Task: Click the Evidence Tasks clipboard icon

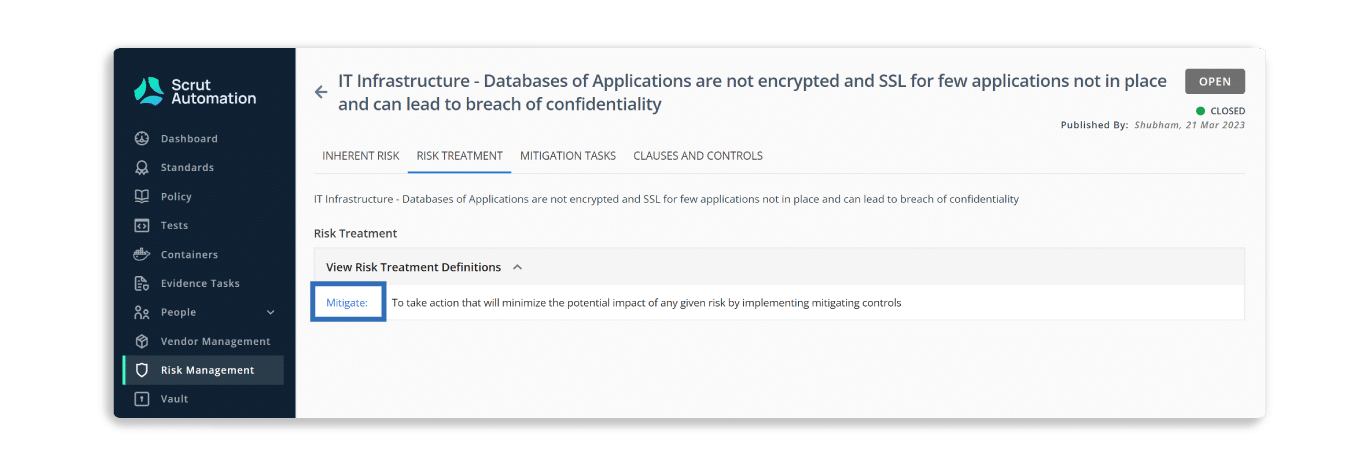Action: tap(142, 283)
